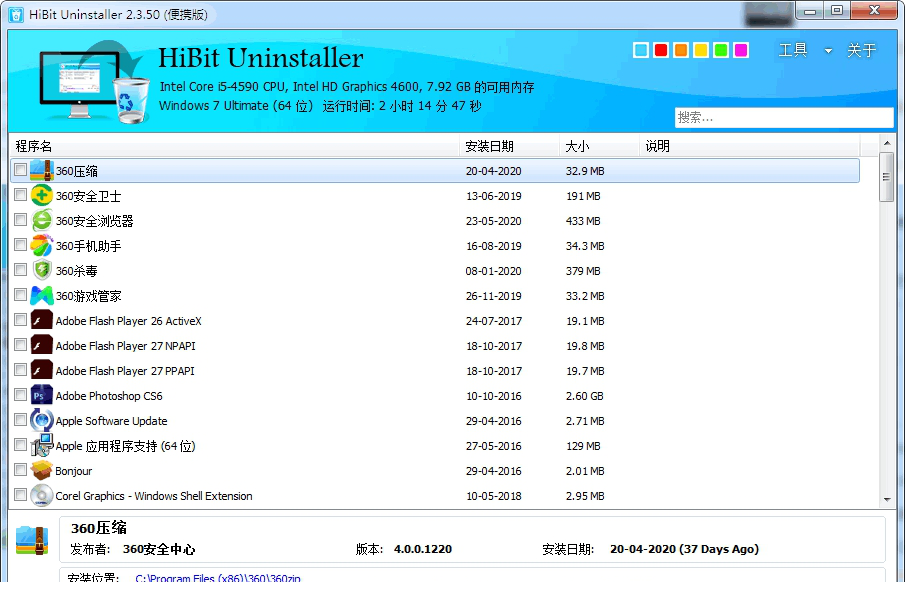Select the 360安全卫士 shield icon
The width and height of the screenshot is (905, 605).
(x=41, y=195)
